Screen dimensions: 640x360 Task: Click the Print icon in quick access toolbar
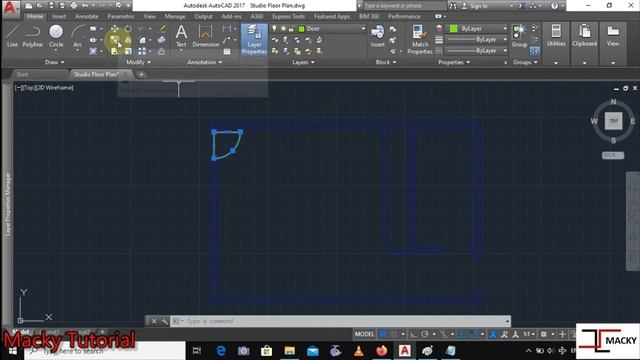click(x=73, y=6)
